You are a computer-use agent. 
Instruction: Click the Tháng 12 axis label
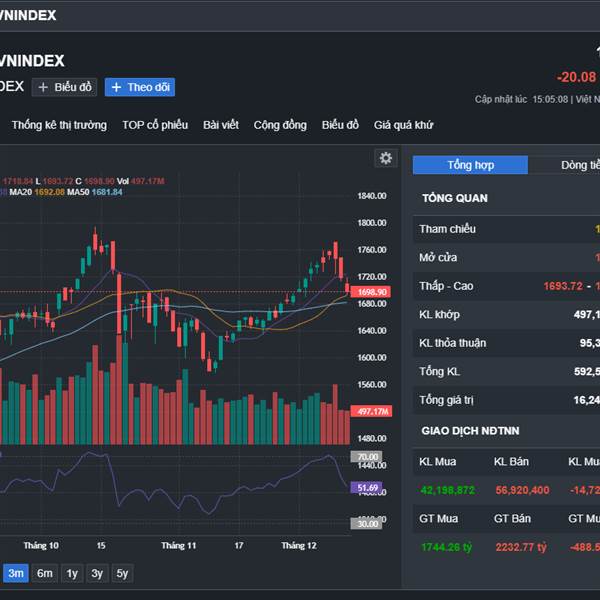click(x=299, y=546)
